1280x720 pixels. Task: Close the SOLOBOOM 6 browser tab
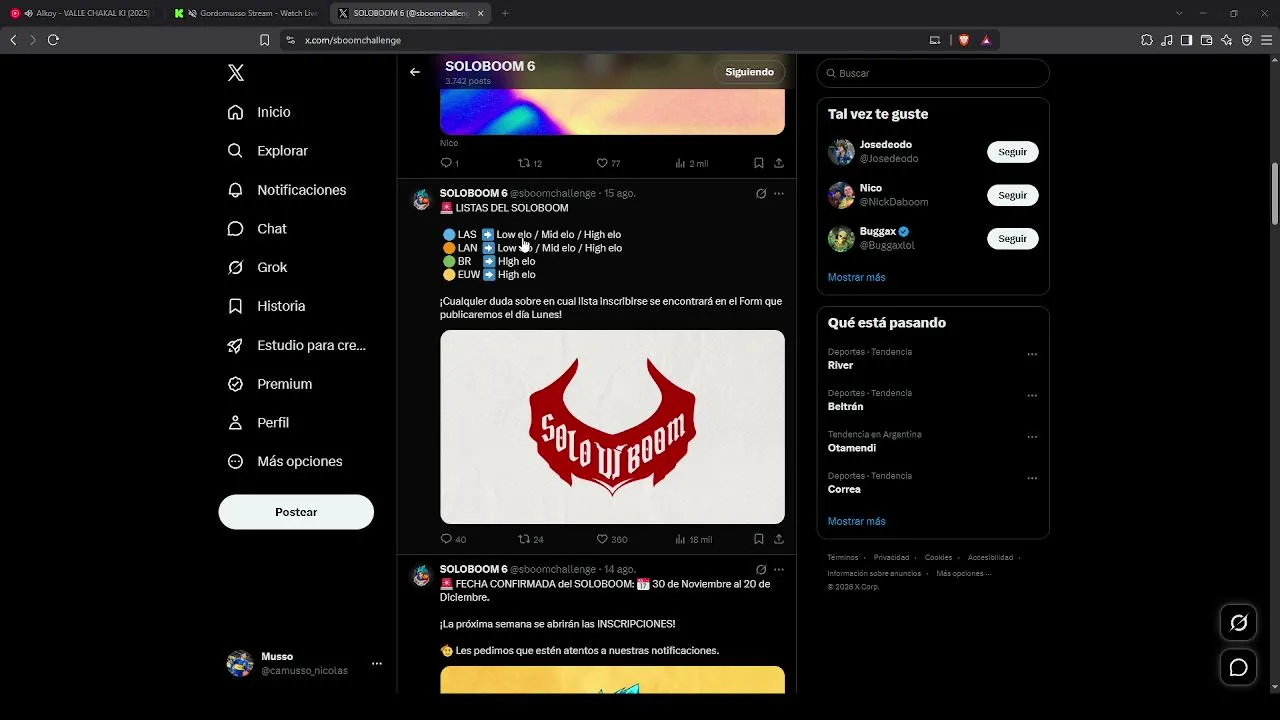click(480, 13)
